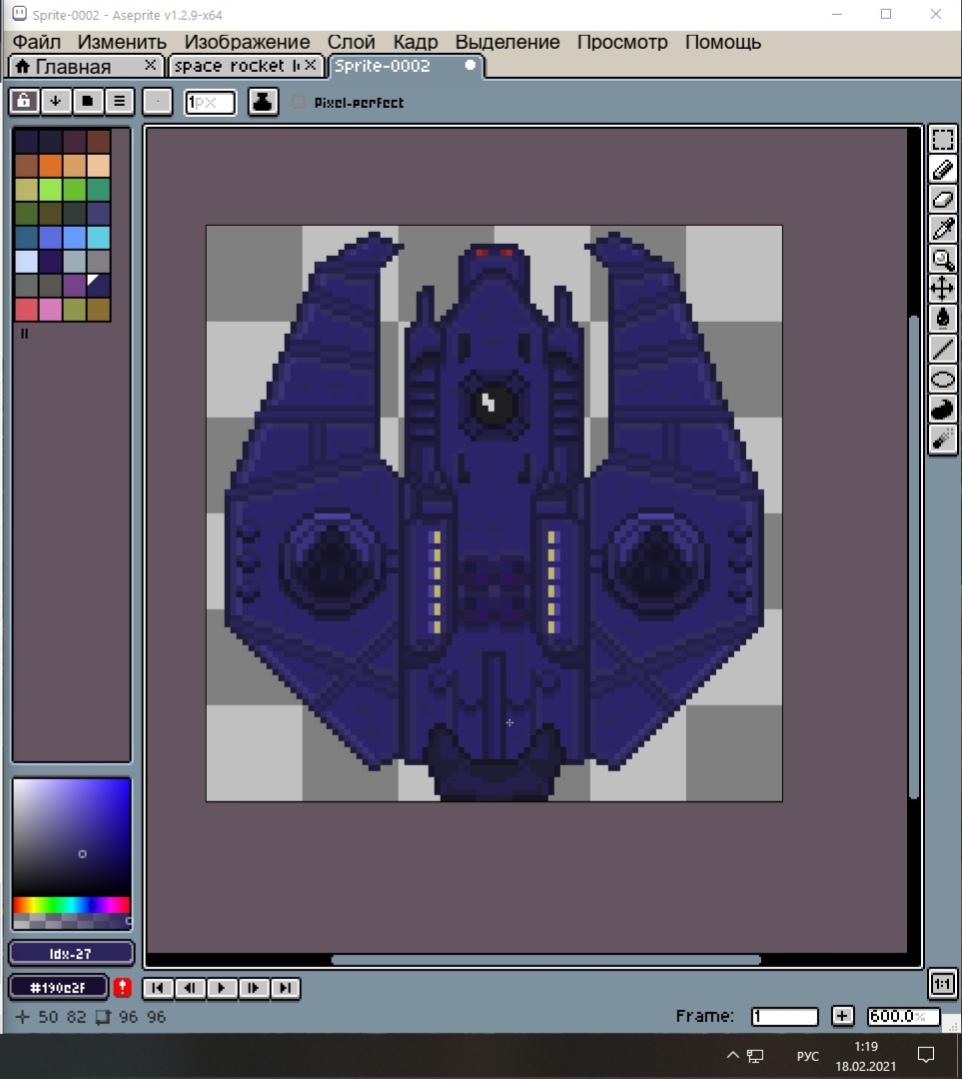Image resolution: width=962 pixels, height=1079 pixels.
Task: Choose the Ellipse shape tool
Action: [x=943, y=379]
